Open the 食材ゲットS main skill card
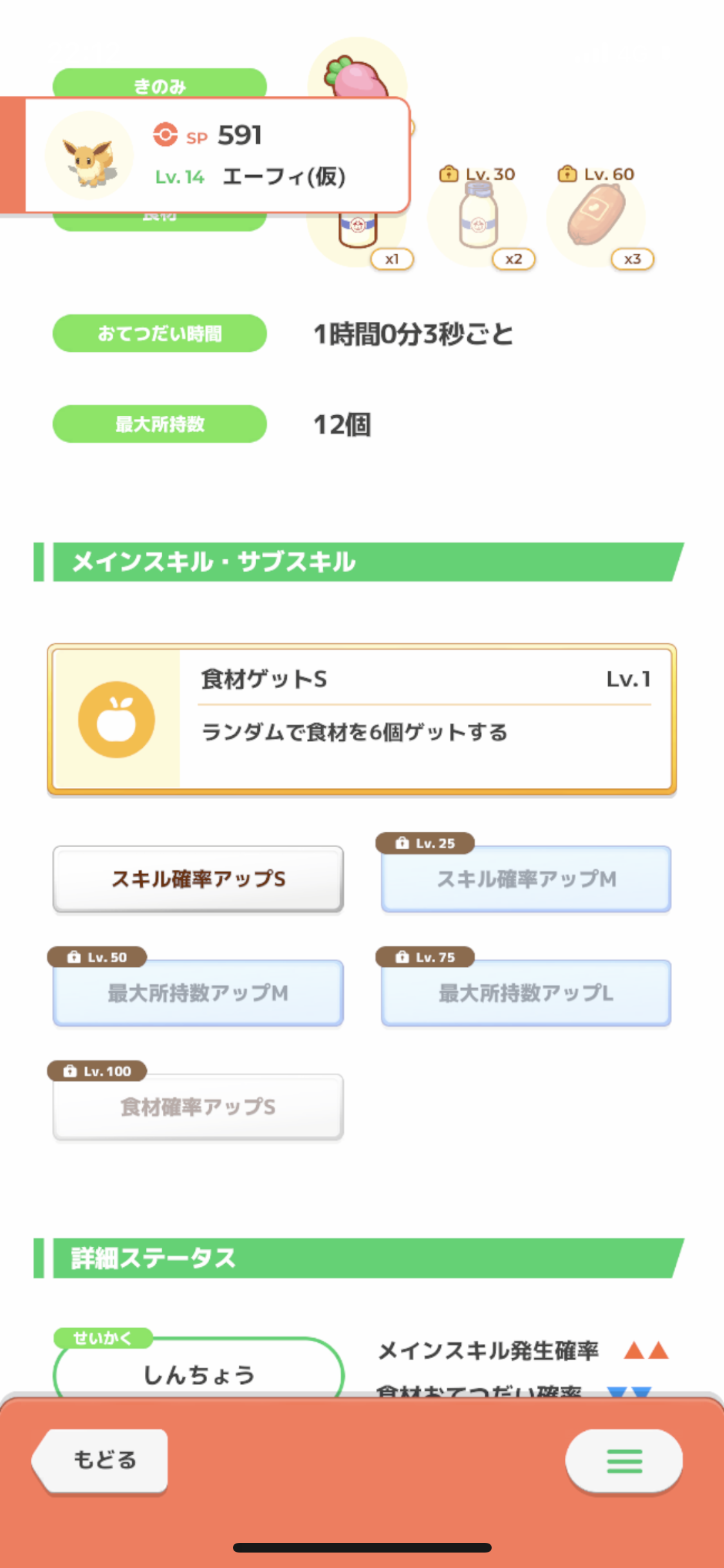This screenshot has height=1568, width=724. tap(362, 719)
